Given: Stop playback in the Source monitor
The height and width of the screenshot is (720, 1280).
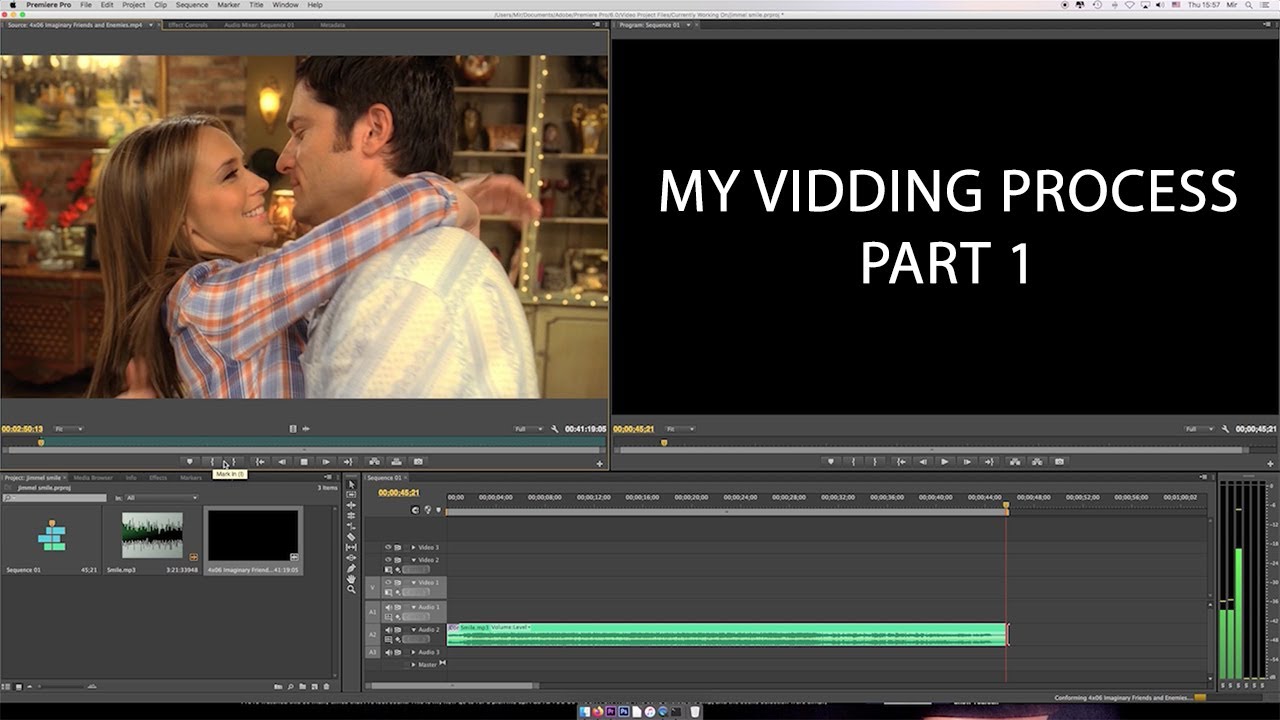Looking at the screenshot, I should [x=304, y=462].
